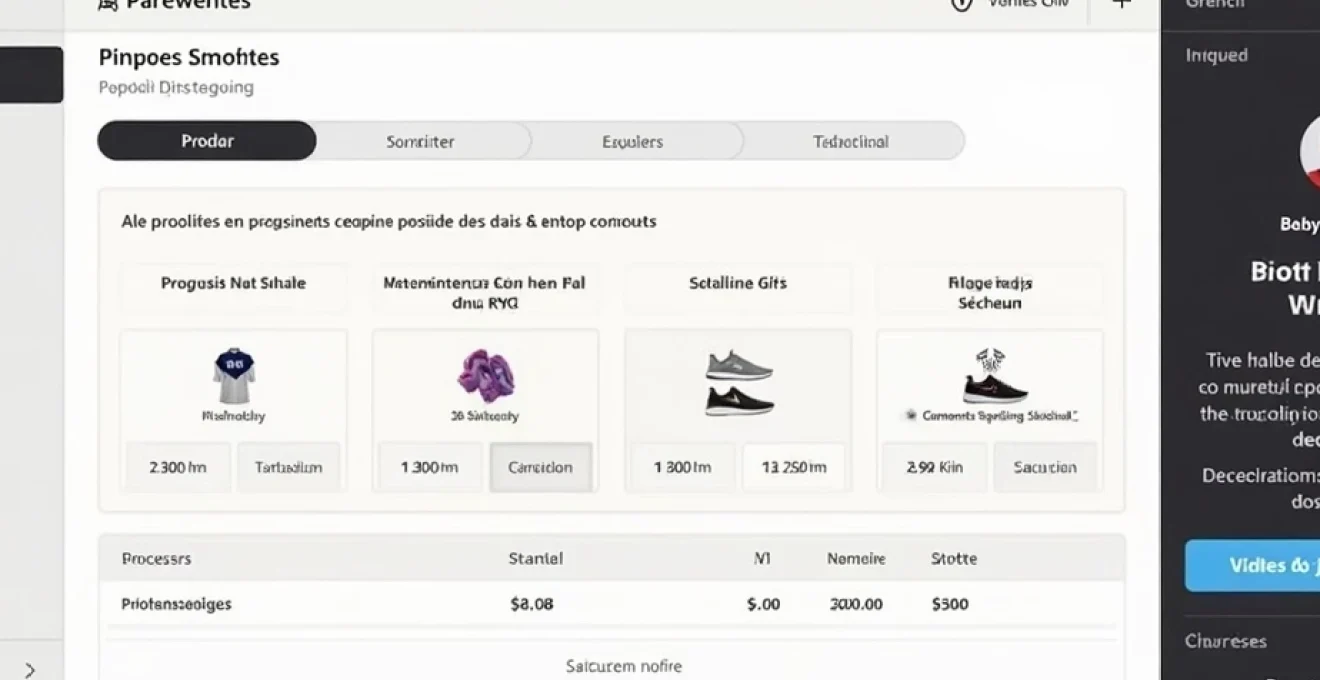Select the Priotansseoiges table row
This screenshot has height=680, width=1320.
pyautogui.click(x=611, y=604)
